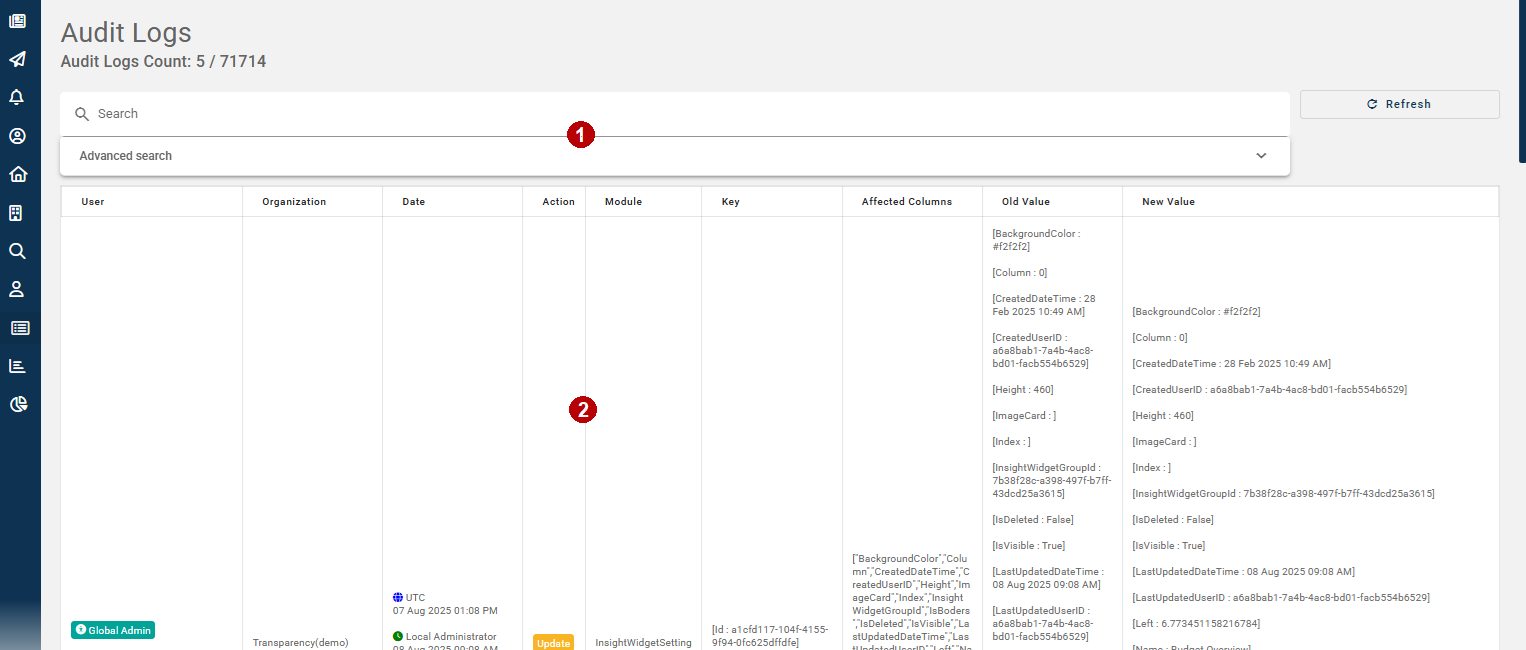1526x650 pixels.
Task: Click the User column header
Action: [x=93, y=202]
